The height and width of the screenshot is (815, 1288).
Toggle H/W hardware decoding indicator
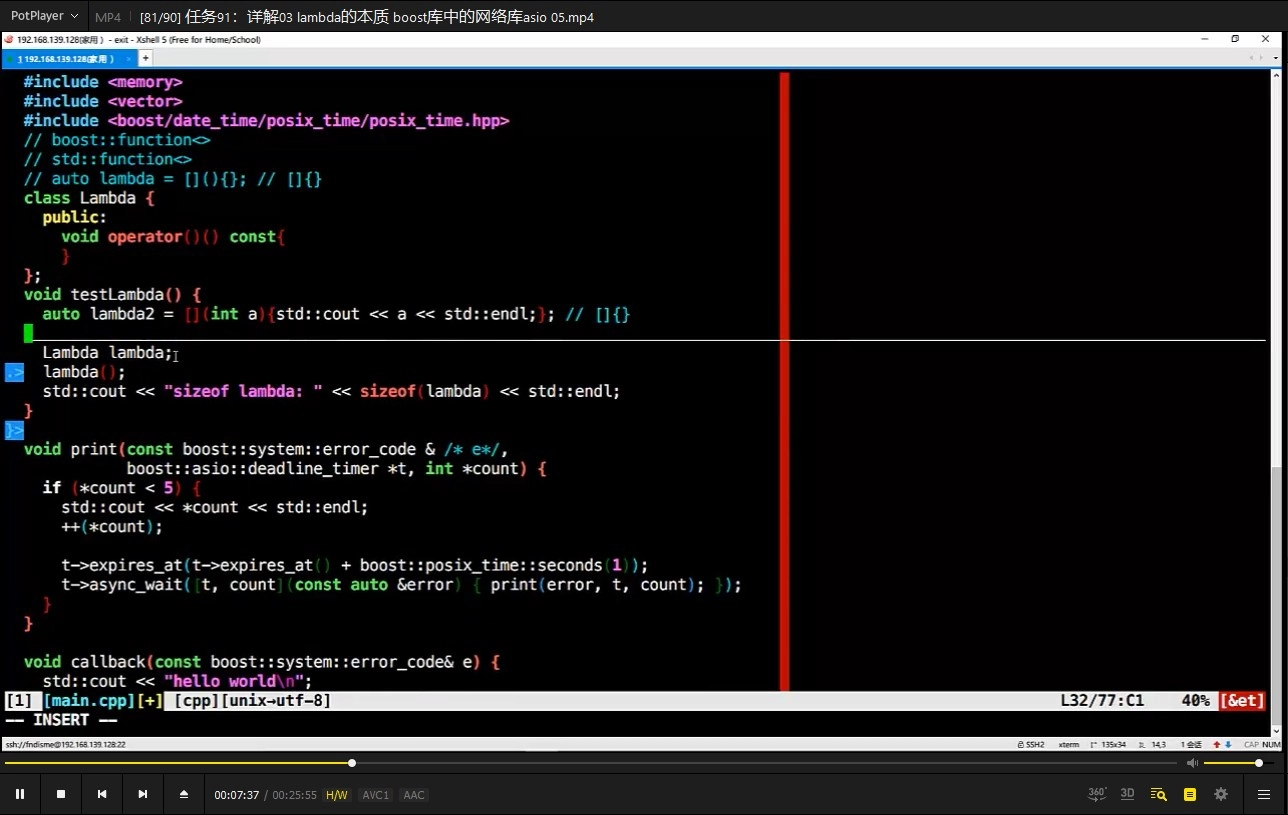(336, 794)
